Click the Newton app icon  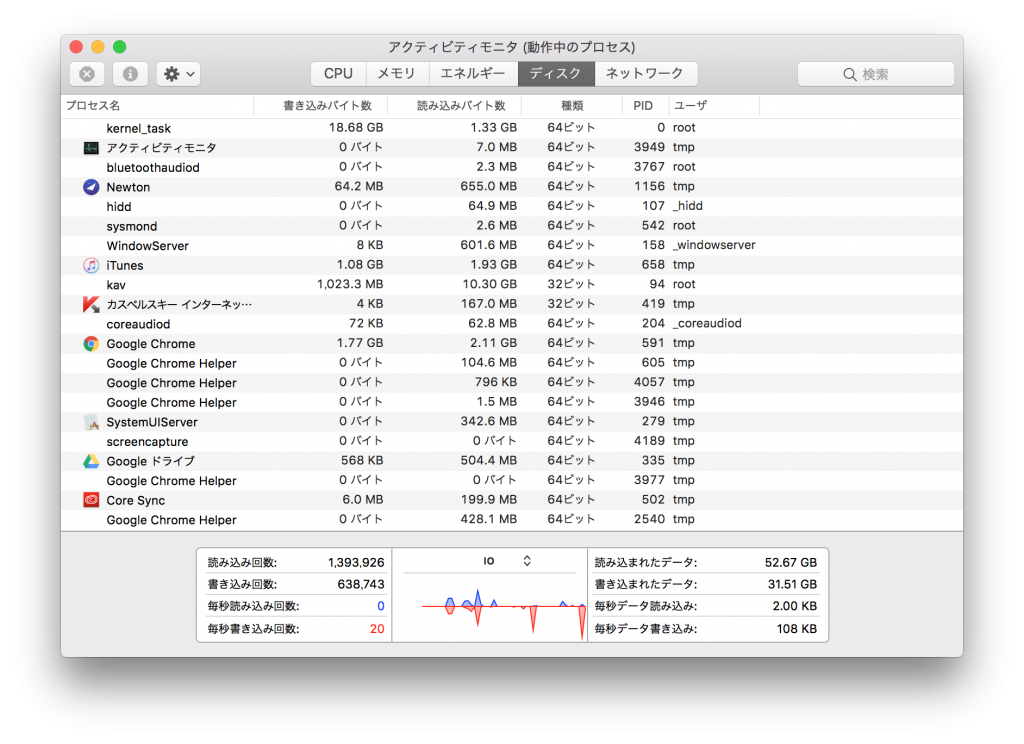click(x=91, y=187)
